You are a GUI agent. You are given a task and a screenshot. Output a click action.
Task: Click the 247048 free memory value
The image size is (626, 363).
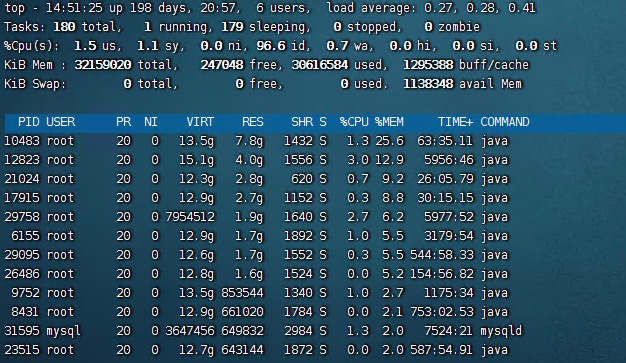tap(222, 65)
